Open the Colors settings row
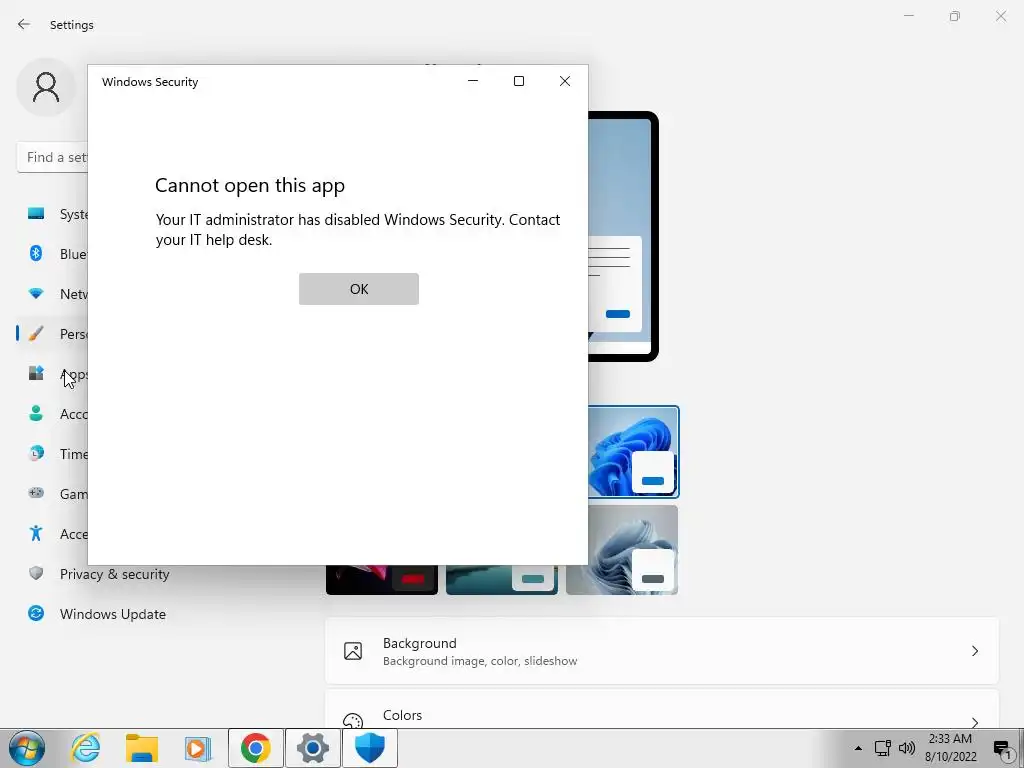The width and height of the screenshot is (1024, 768). point(662,709)
